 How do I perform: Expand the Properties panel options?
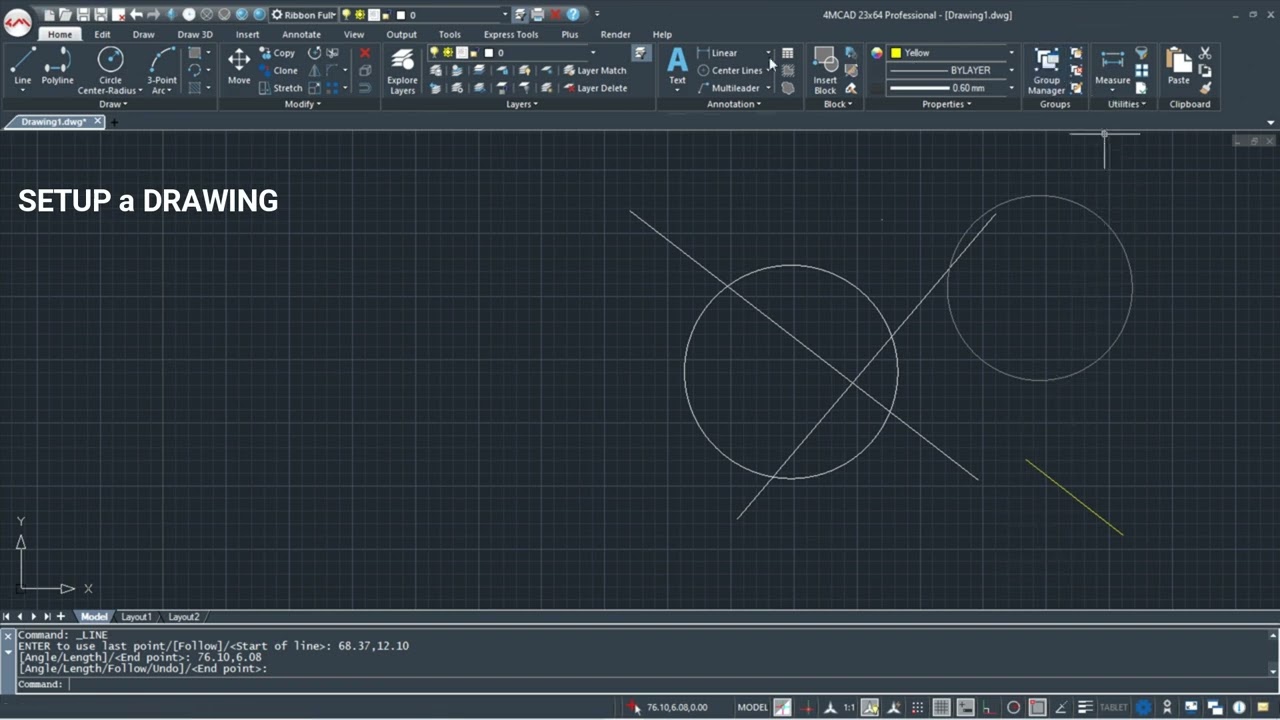coord(946,104)
